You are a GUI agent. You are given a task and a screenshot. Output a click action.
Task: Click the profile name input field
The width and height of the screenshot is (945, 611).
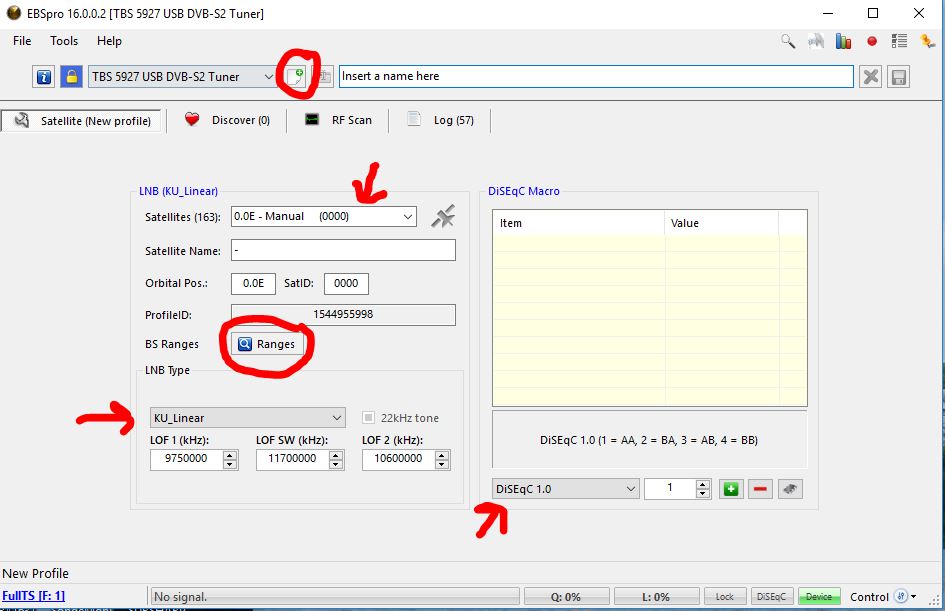click(596, 77)
